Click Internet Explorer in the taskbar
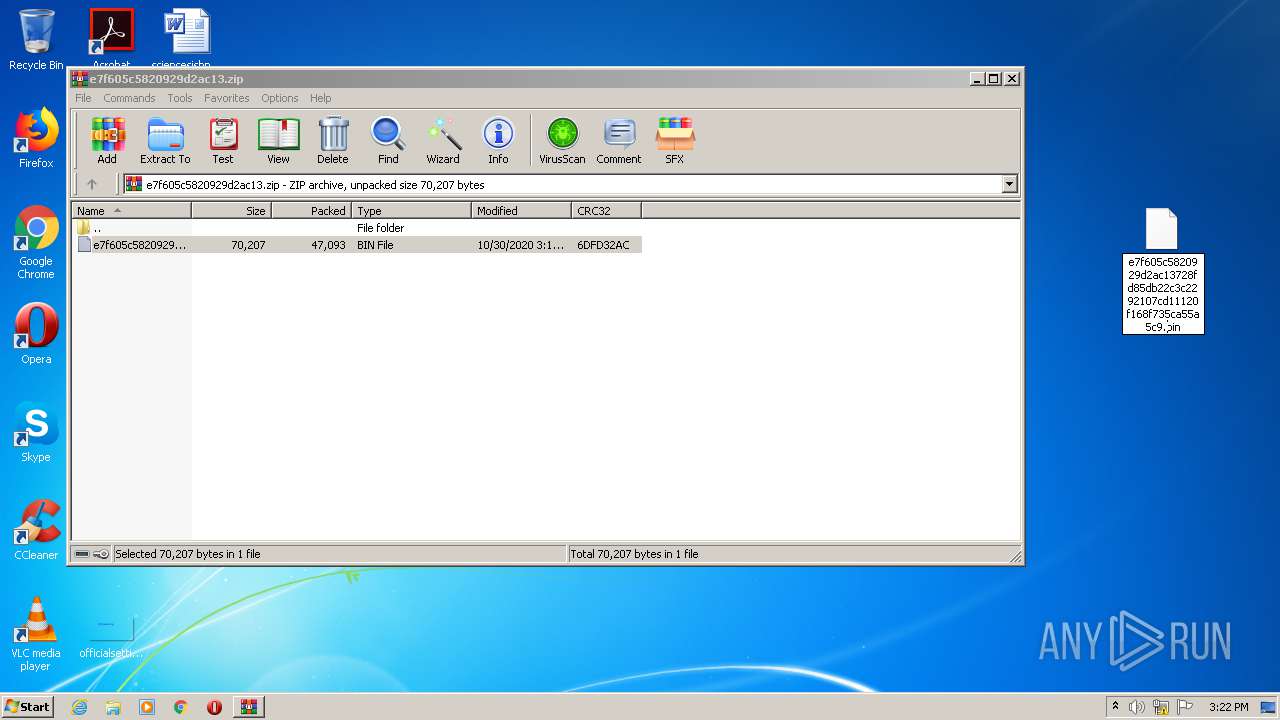Viewport: 1280px width, 720px height. (x=79, y=707)
